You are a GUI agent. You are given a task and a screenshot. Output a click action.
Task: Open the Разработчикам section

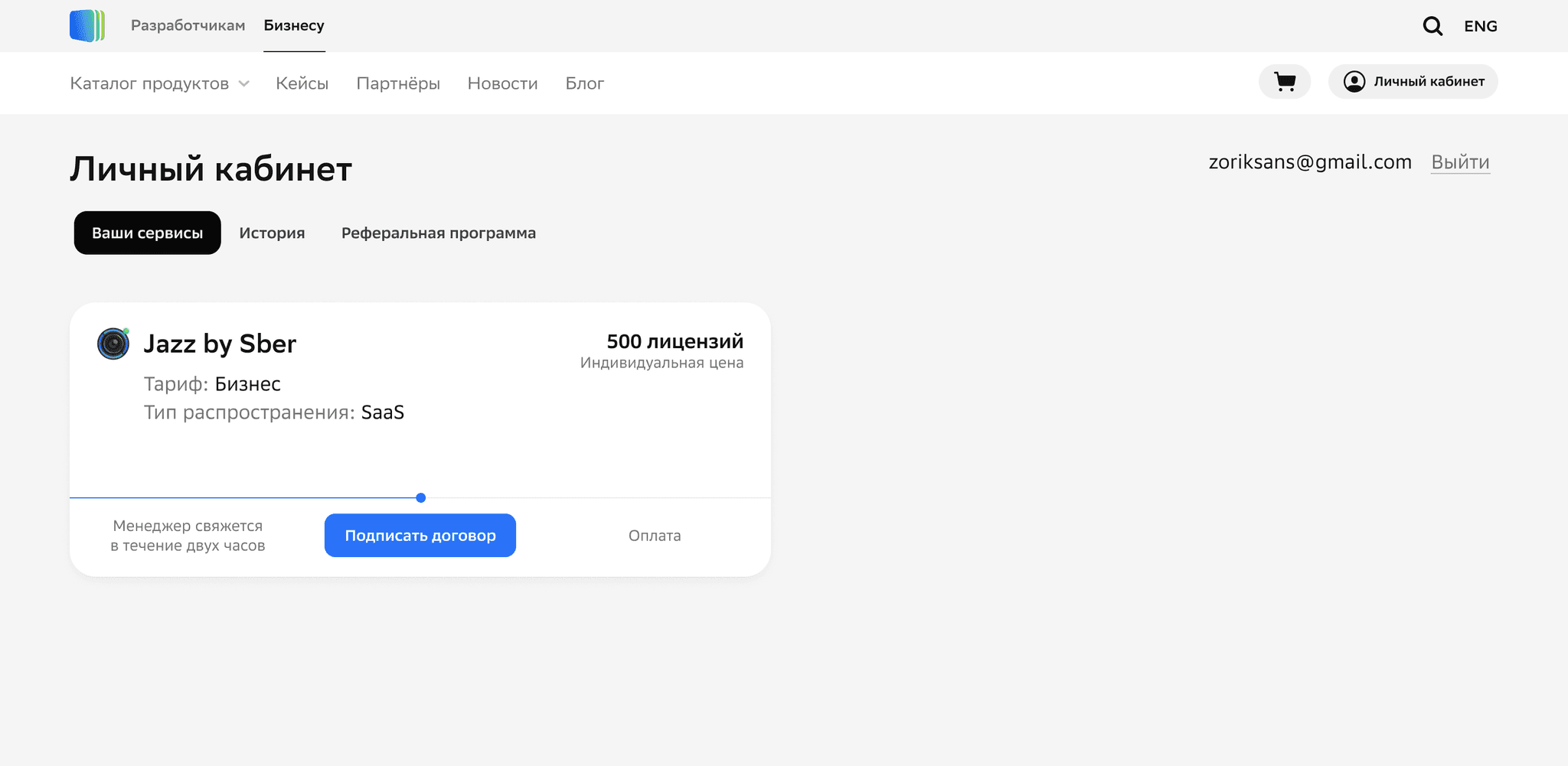[x=188, y=25]
